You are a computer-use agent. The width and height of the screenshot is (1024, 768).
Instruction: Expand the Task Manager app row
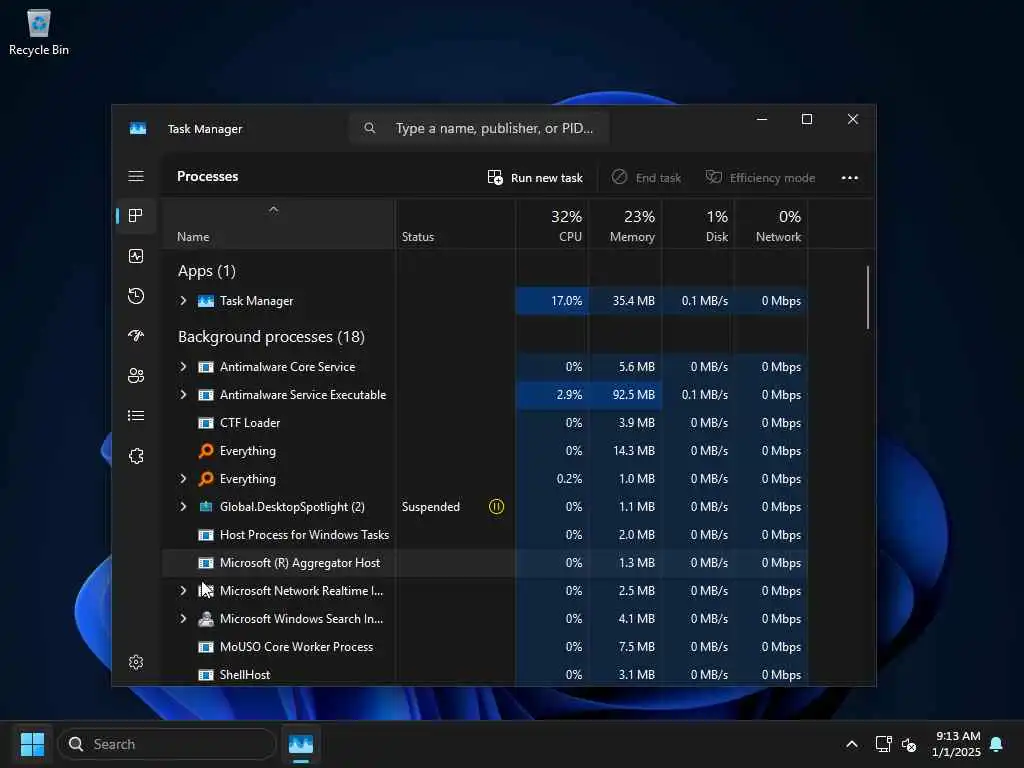(x=183, y=300)
